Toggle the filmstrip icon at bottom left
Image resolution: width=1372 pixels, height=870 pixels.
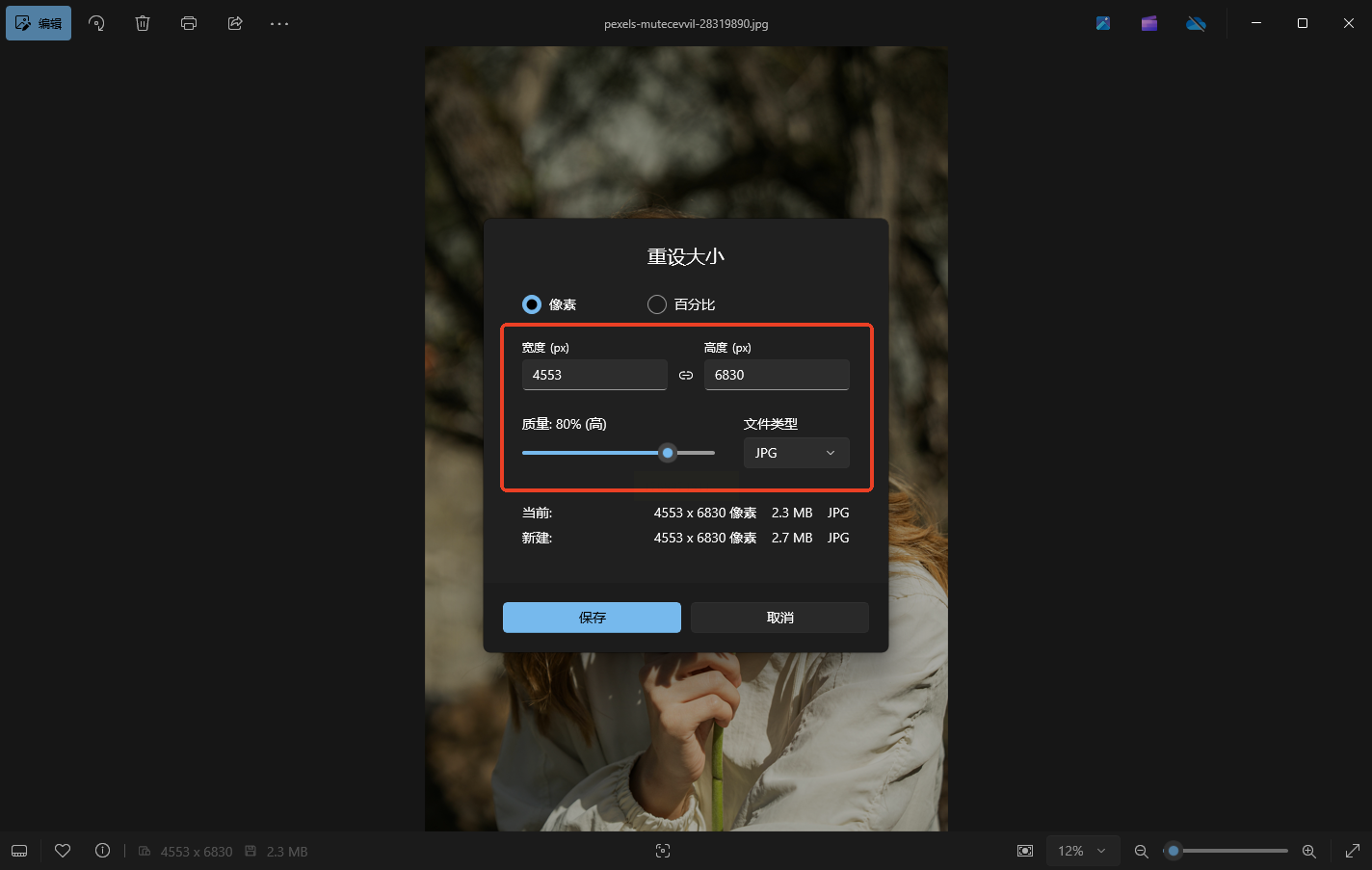point(19,851)
